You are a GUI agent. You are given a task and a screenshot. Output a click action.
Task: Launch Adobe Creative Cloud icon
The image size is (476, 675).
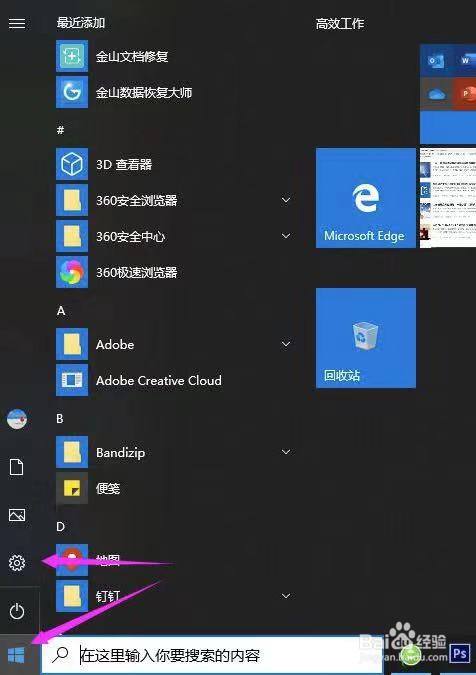coord(72,380)
